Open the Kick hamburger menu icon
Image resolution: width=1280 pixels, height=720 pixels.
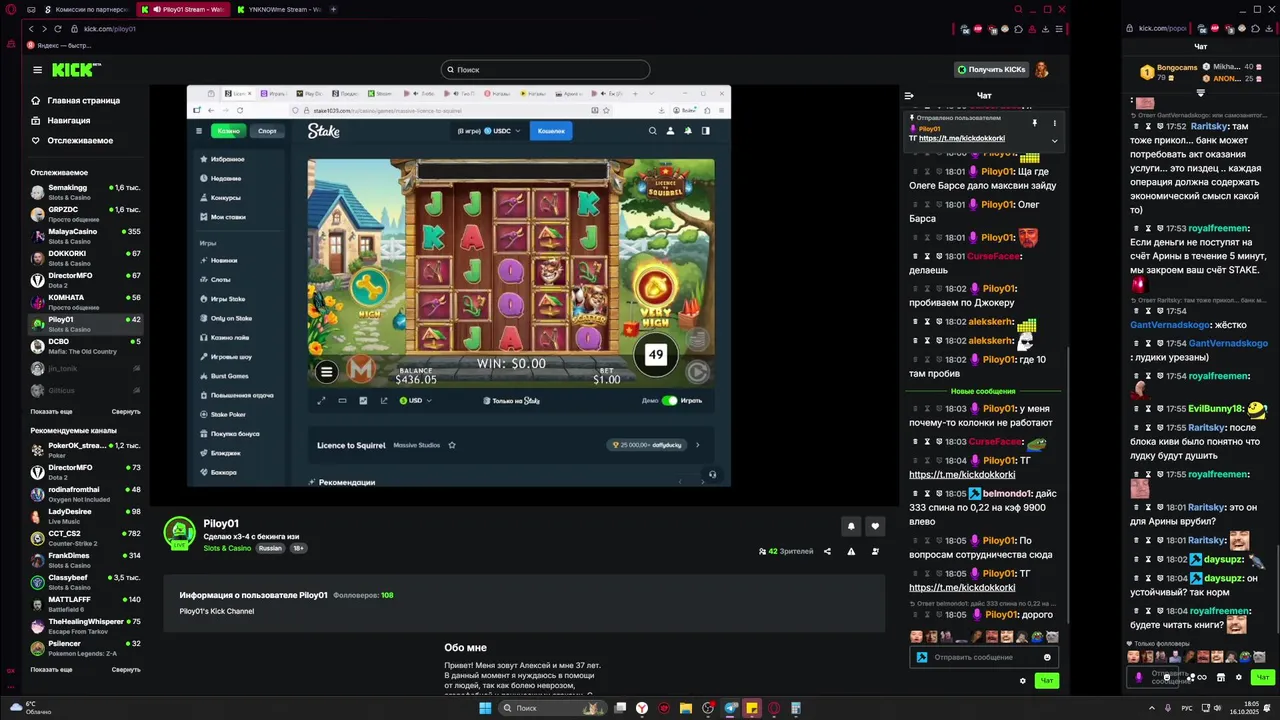[37, 70]
